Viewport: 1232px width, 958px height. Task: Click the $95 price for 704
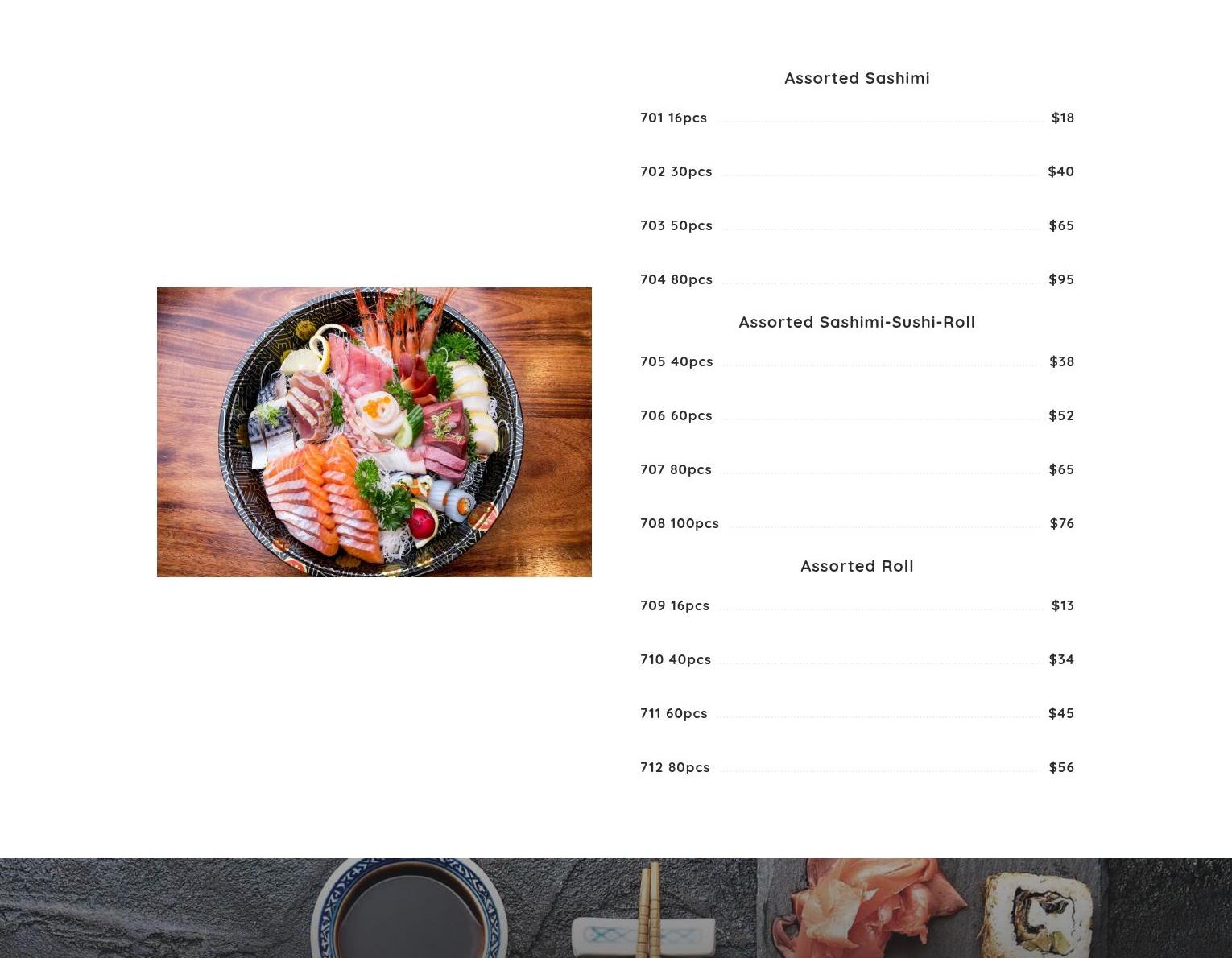tap(1061, 279)
